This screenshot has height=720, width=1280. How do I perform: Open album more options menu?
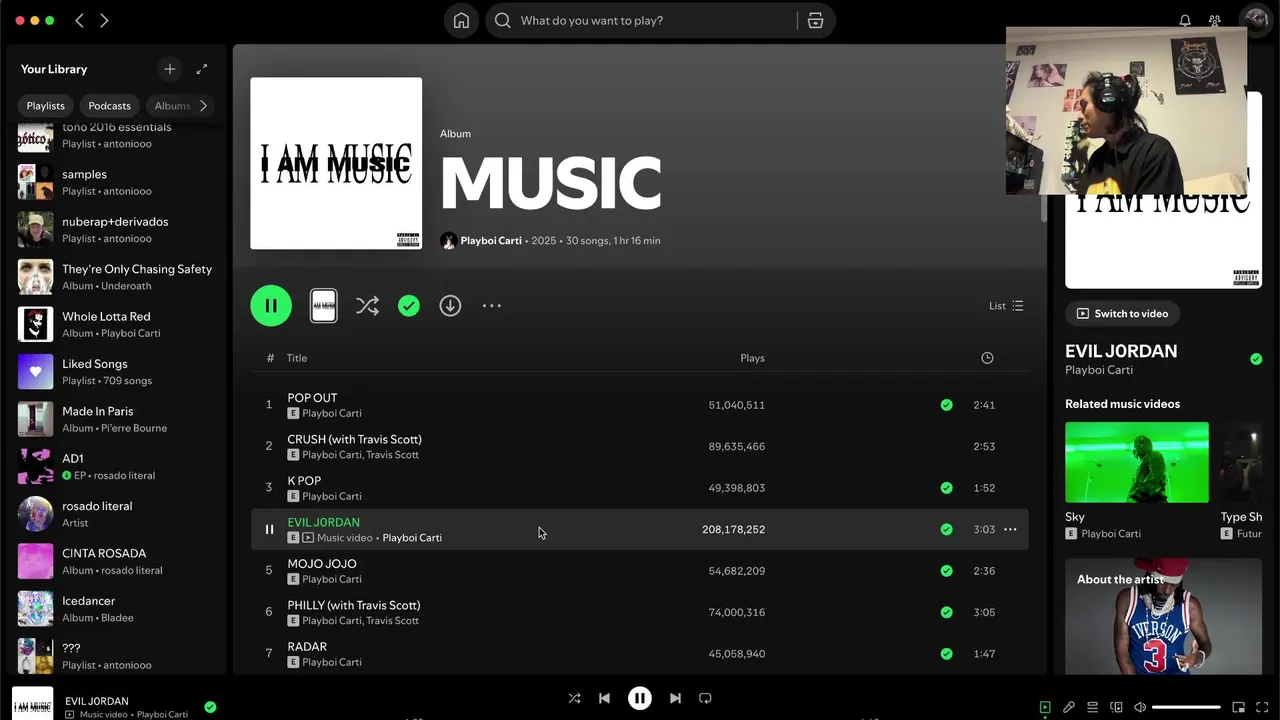tap(492, 306)
